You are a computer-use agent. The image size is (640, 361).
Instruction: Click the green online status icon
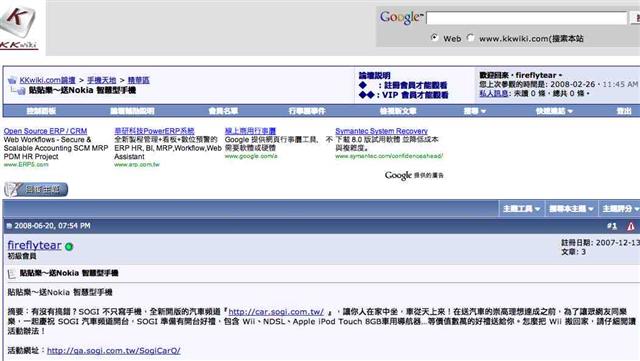pyautogui.click(x=69, y=246)
